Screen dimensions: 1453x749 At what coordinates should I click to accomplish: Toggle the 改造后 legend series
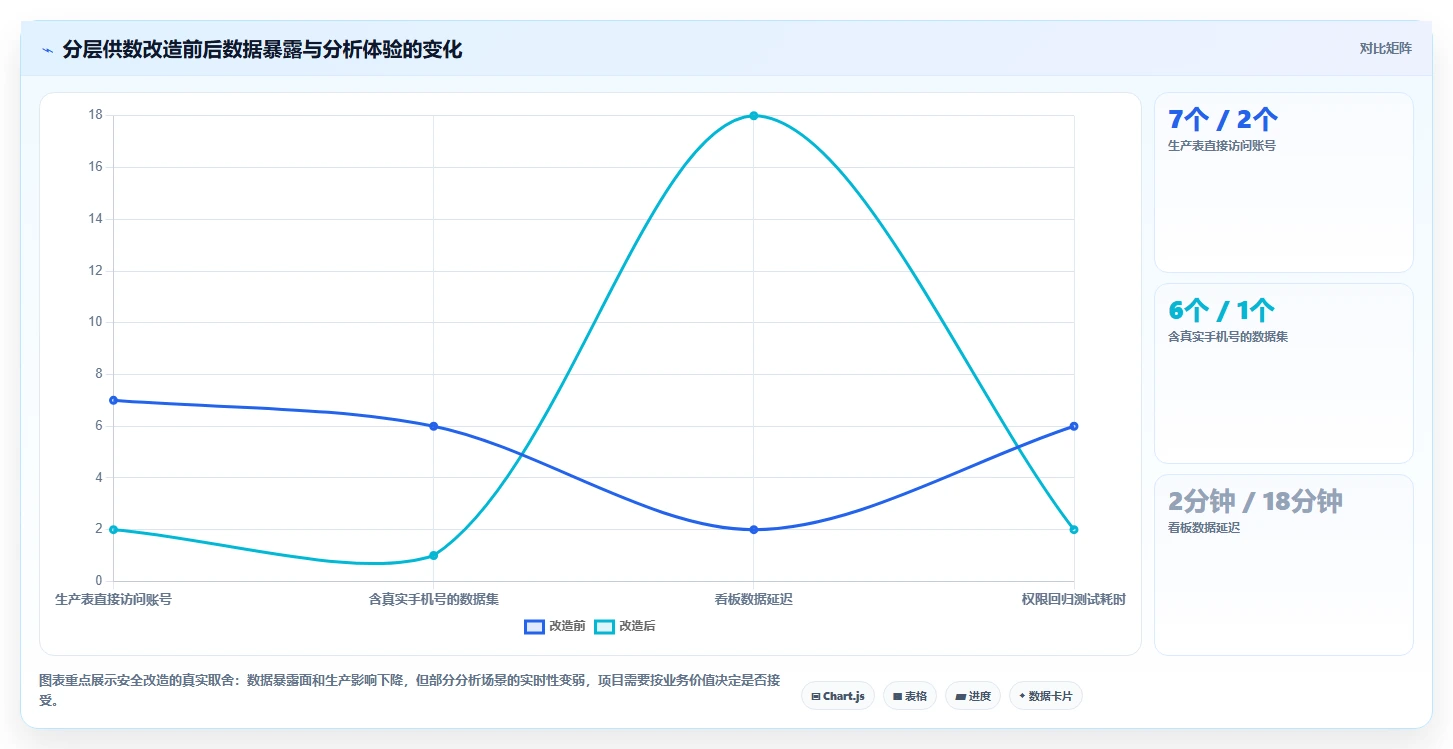(625, 626)
